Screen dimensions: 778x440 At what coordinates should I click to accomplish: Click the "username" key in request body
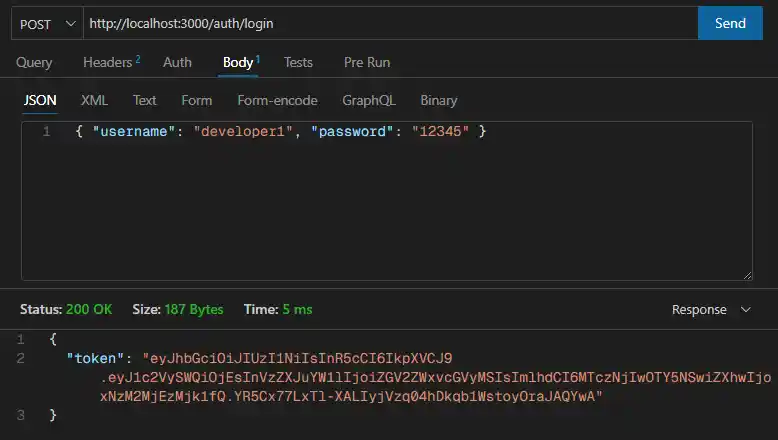133,131
